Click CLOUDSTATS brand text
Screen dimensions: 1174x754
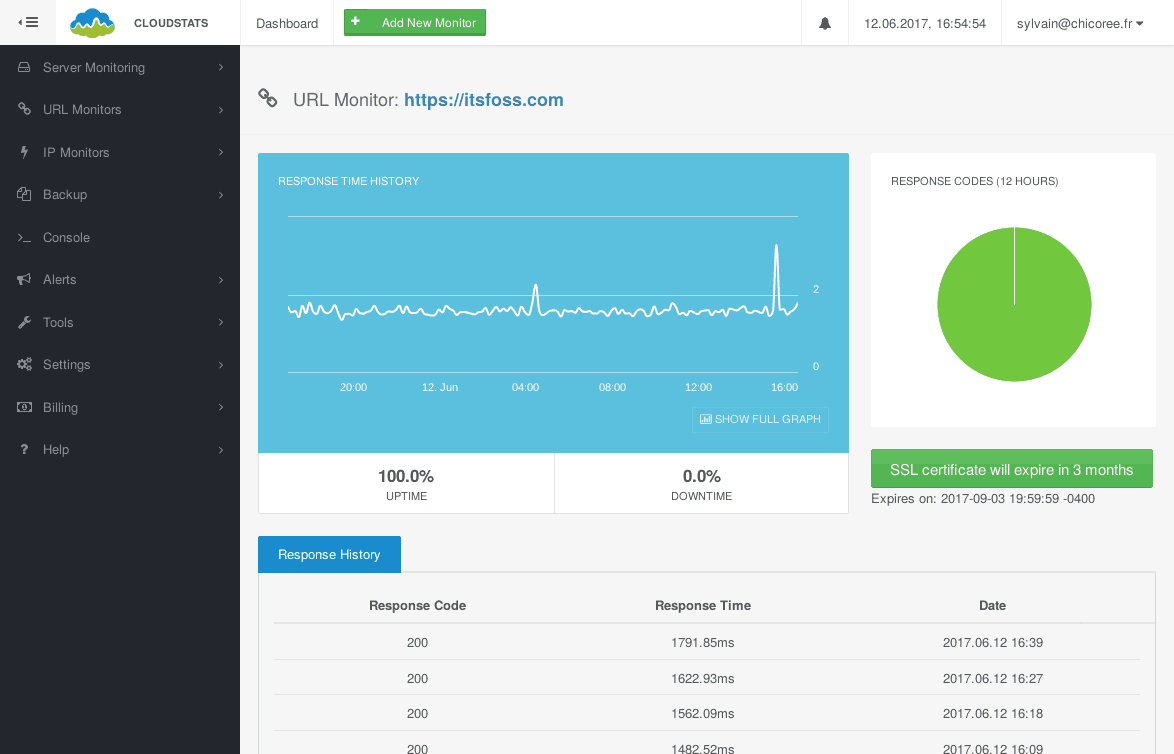pyautogui.click(x=171, y=23)
